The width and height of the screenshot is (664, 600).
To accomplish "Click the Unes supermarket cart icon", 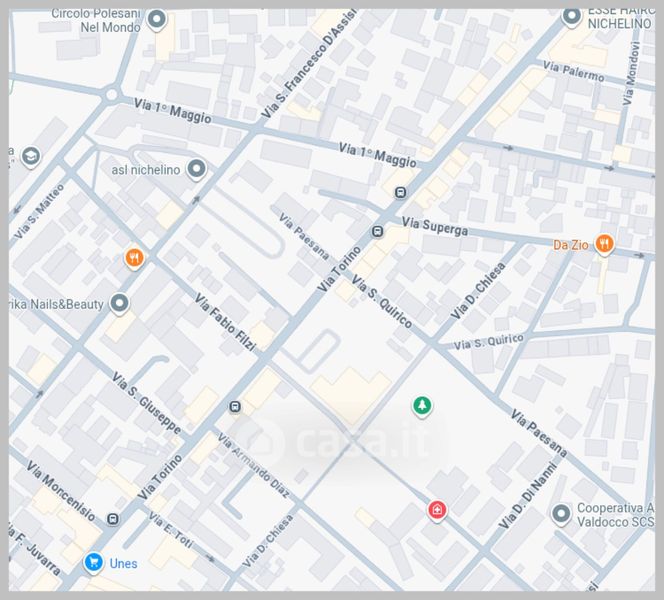I will click(93, 563).
